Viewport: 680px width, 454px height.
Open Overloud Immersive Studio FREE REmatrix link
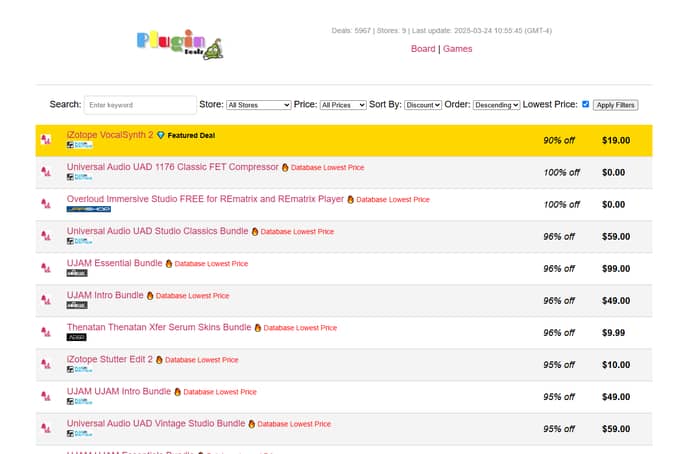(x=205, y=199)
